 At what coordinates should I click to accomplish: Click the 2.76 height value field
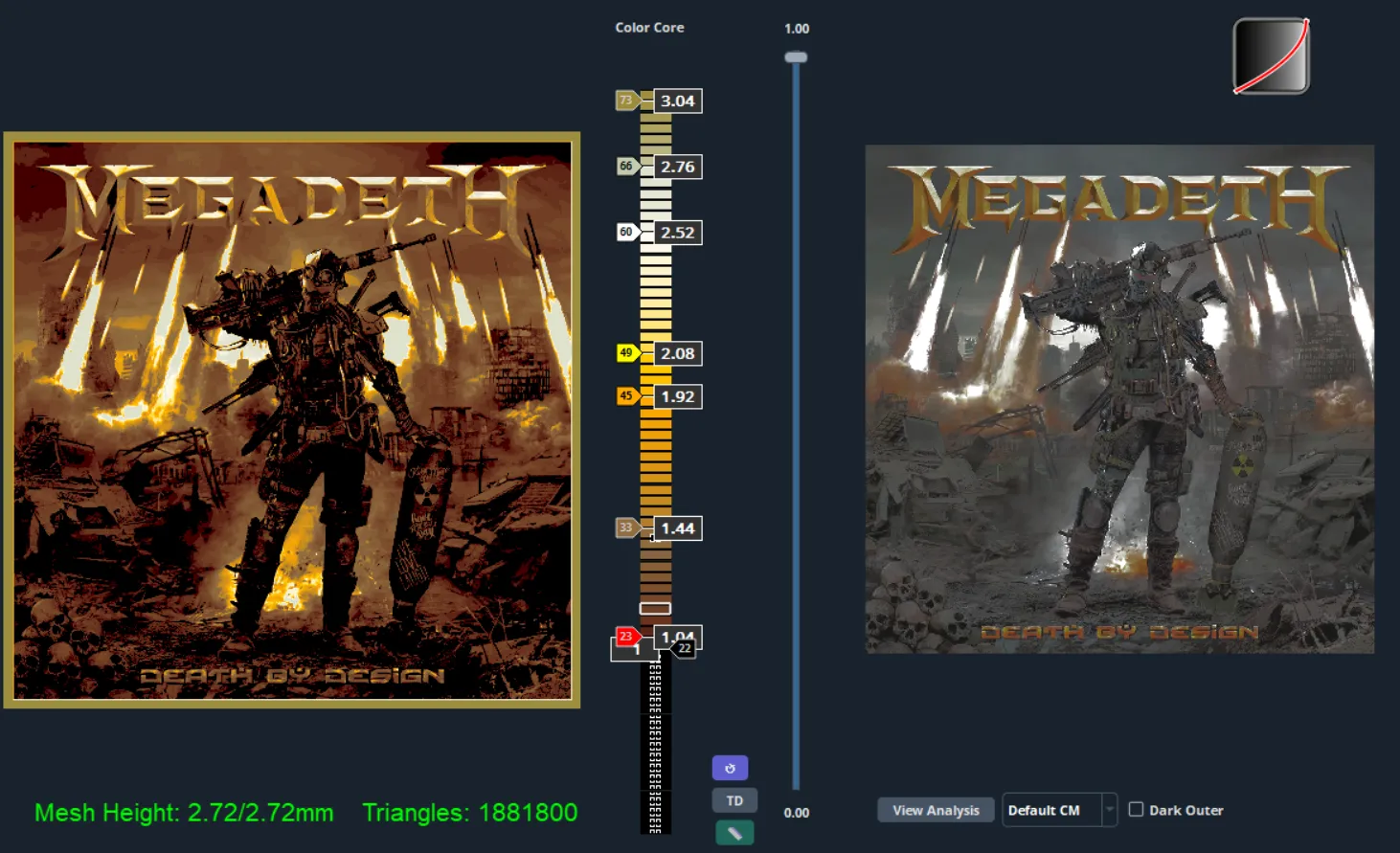point(678,167)
